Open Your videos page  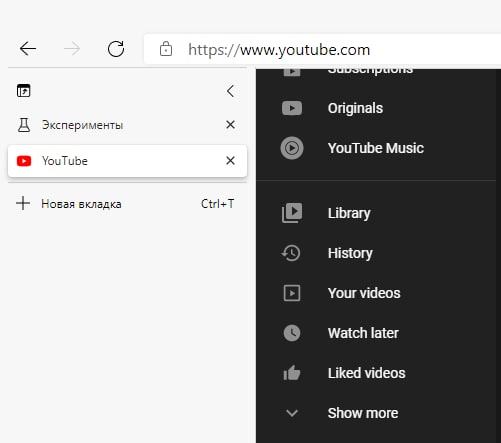[x=364, y=293]
